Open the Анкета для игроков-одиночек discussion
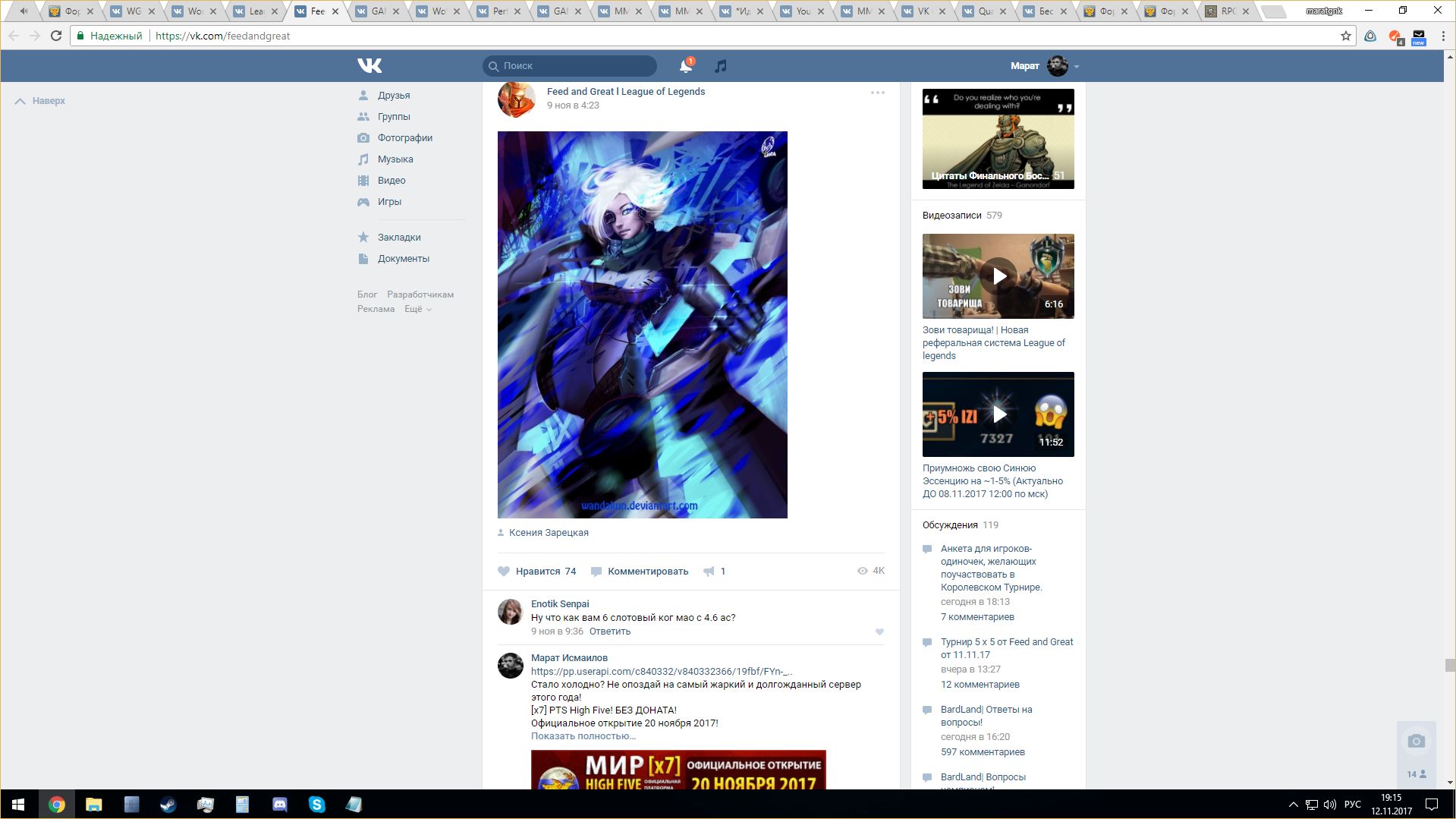 pos(992,568)
